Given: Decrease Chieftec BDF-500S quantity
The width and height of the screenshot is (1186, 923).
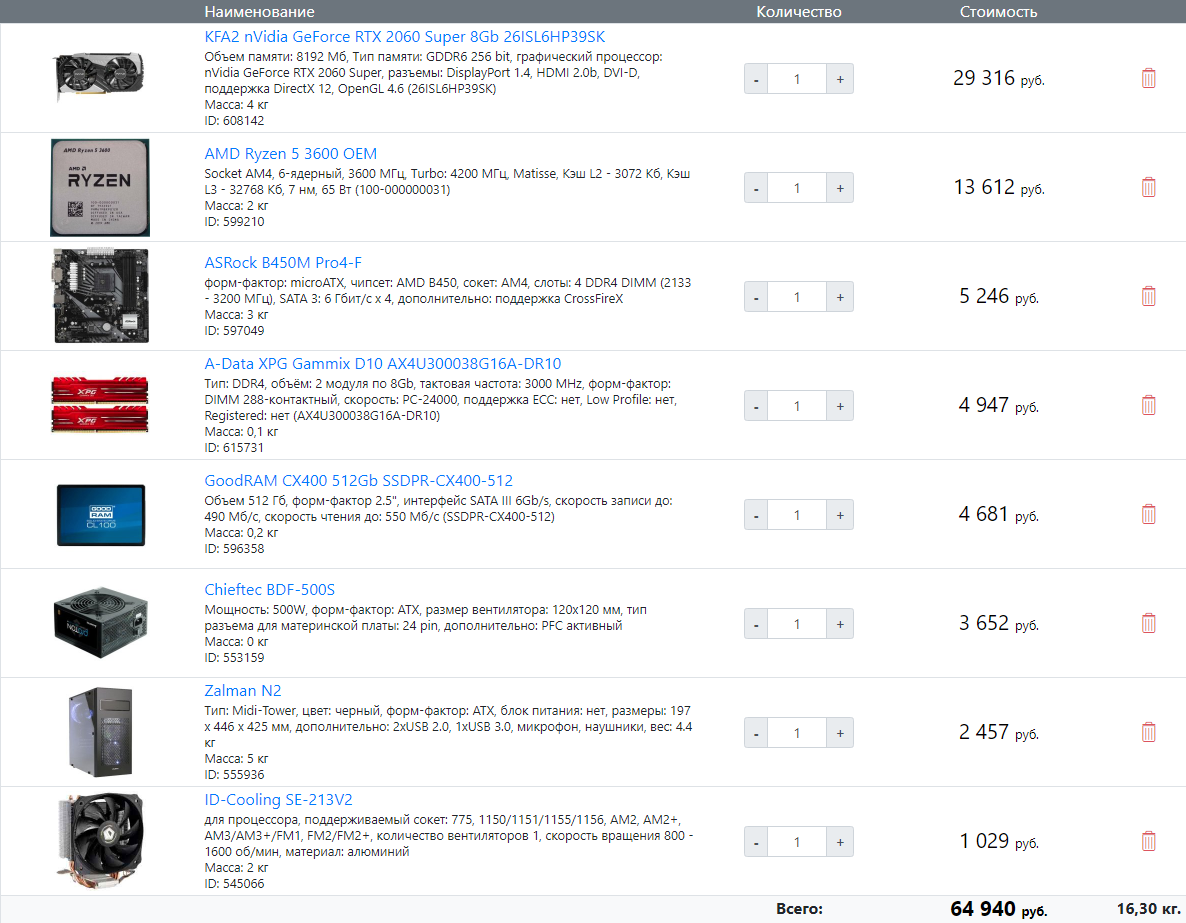Looking at the screenshot, I should [756, 623].
